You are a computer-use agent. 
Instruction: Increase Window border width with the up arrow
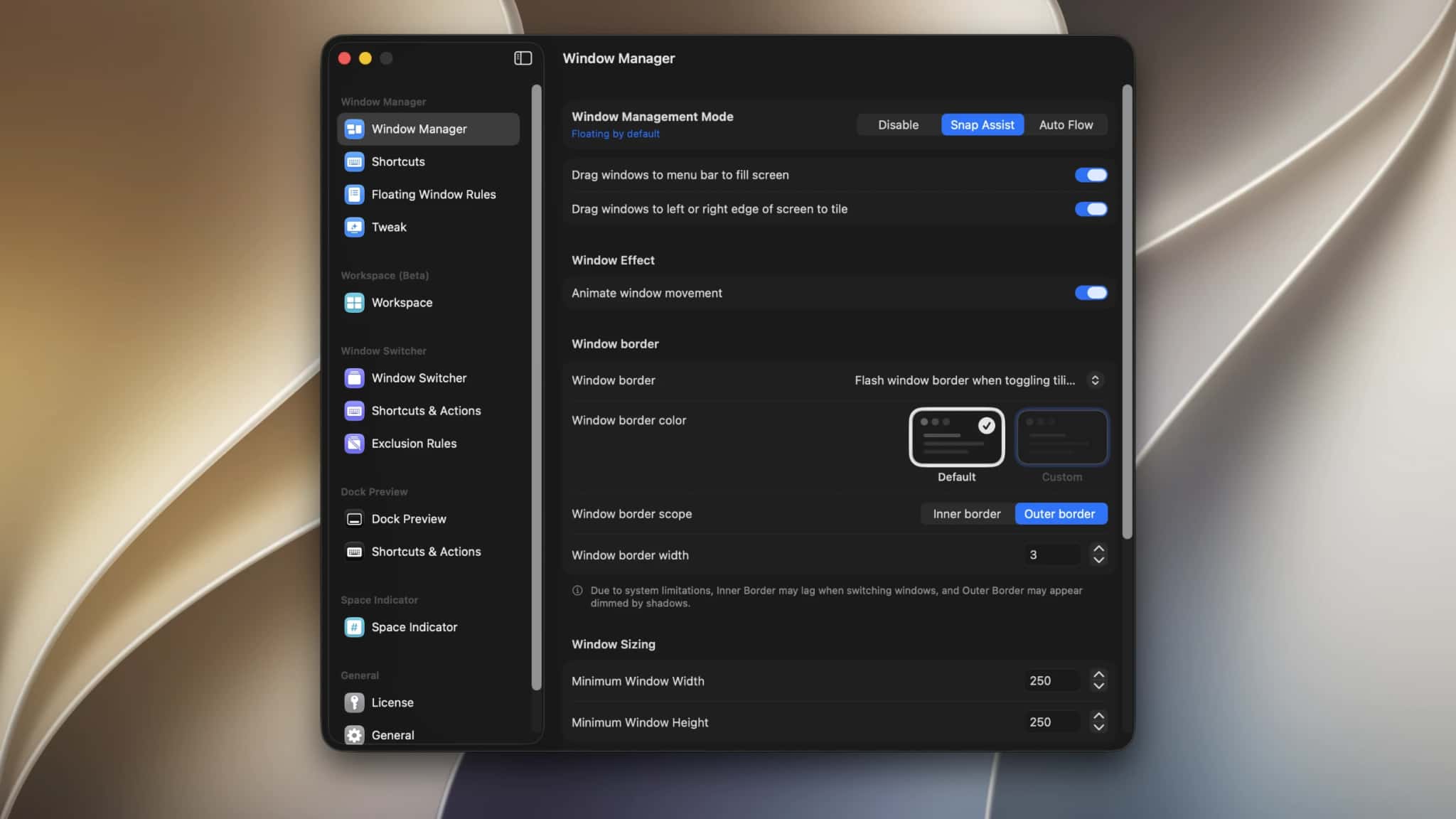tap(1098, 549)
